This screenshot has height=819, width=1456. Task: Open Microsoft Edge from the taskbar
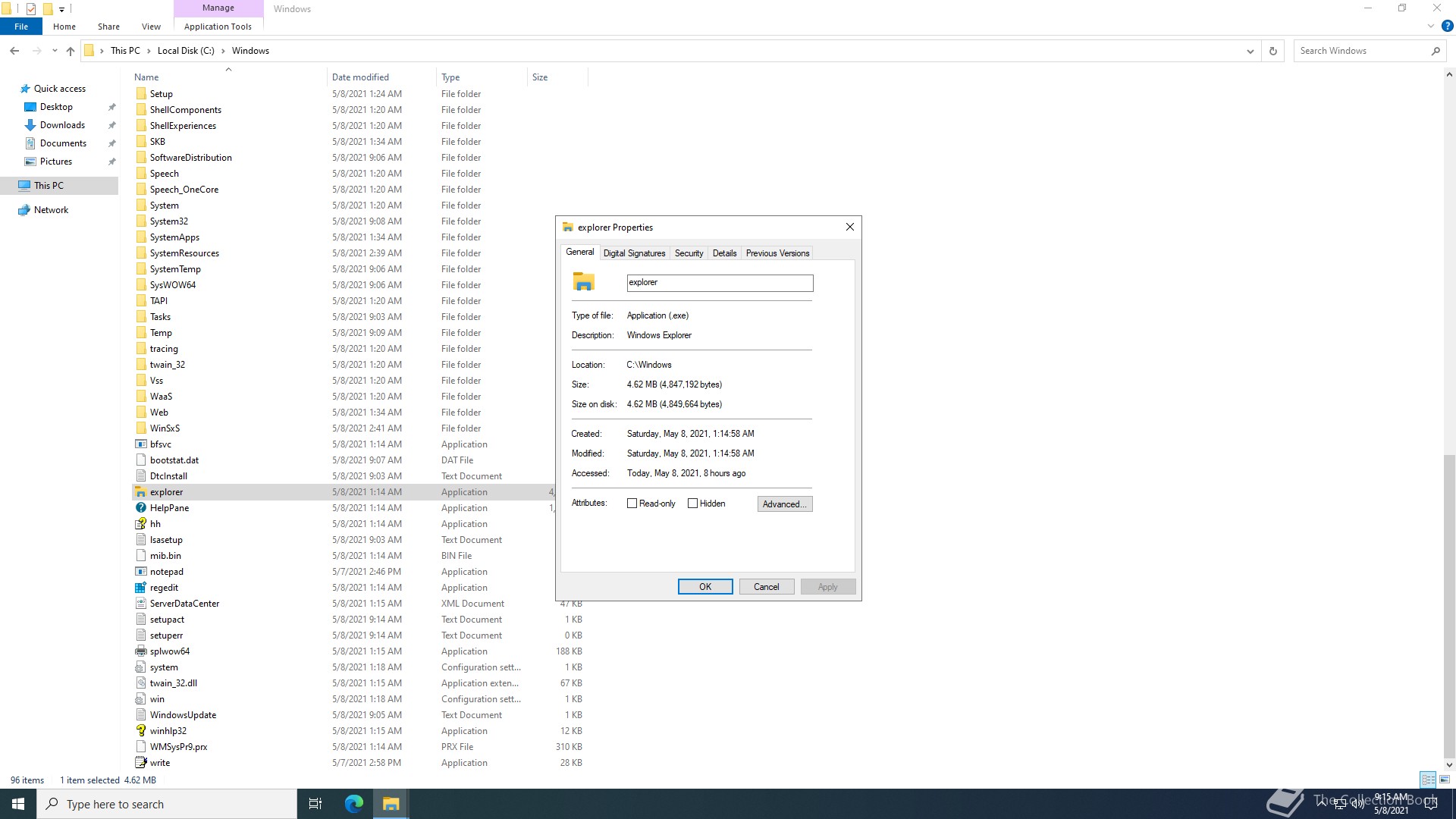point(354,804)
